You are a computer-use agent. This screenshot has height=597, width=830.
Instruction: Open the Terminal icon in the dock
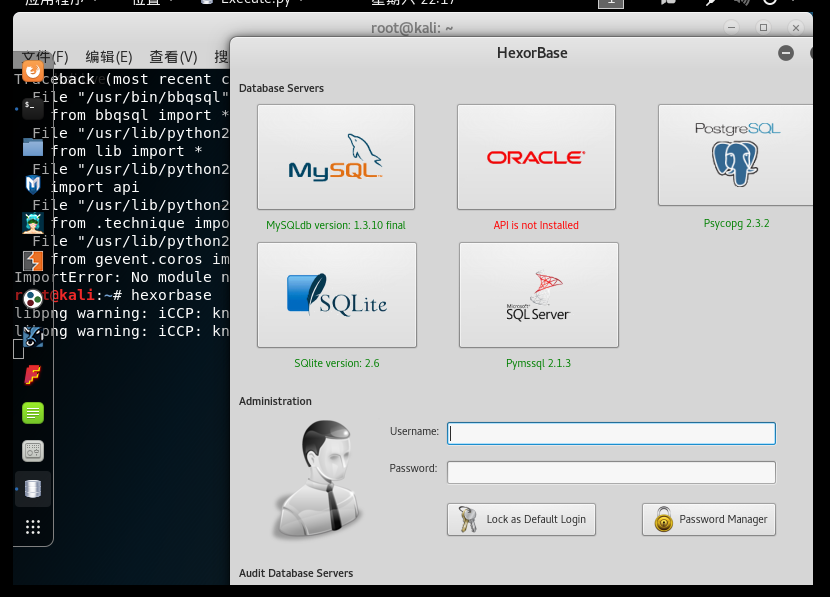[x=33, y=109]
